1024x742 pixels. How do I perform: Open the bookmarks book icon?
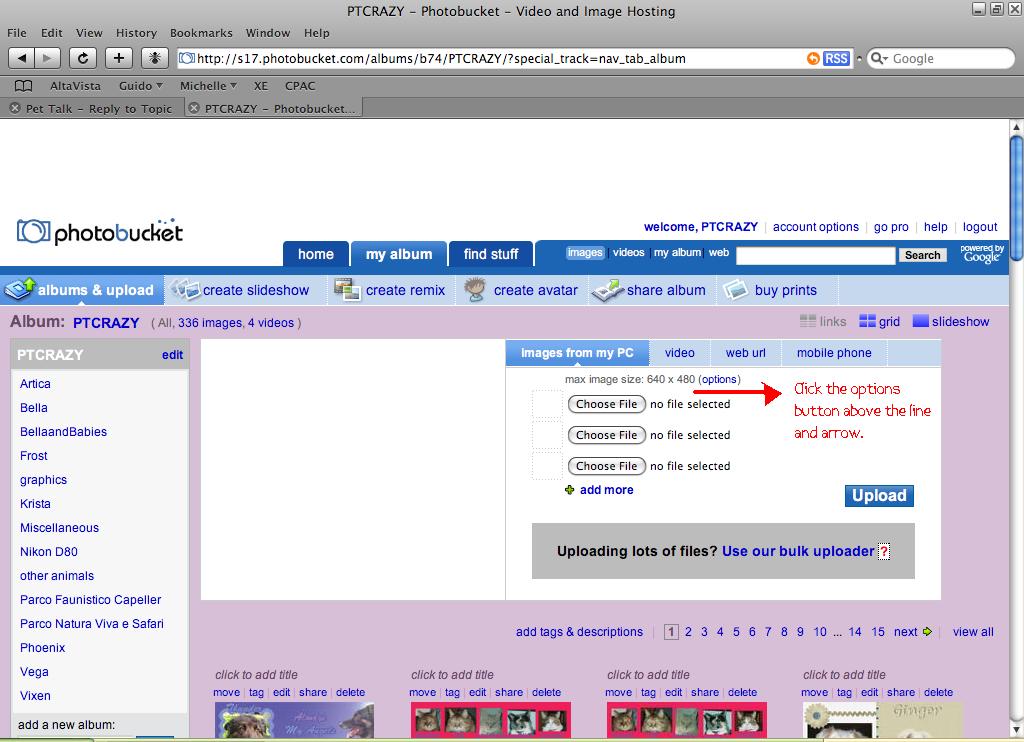click(x=23, y=86)
